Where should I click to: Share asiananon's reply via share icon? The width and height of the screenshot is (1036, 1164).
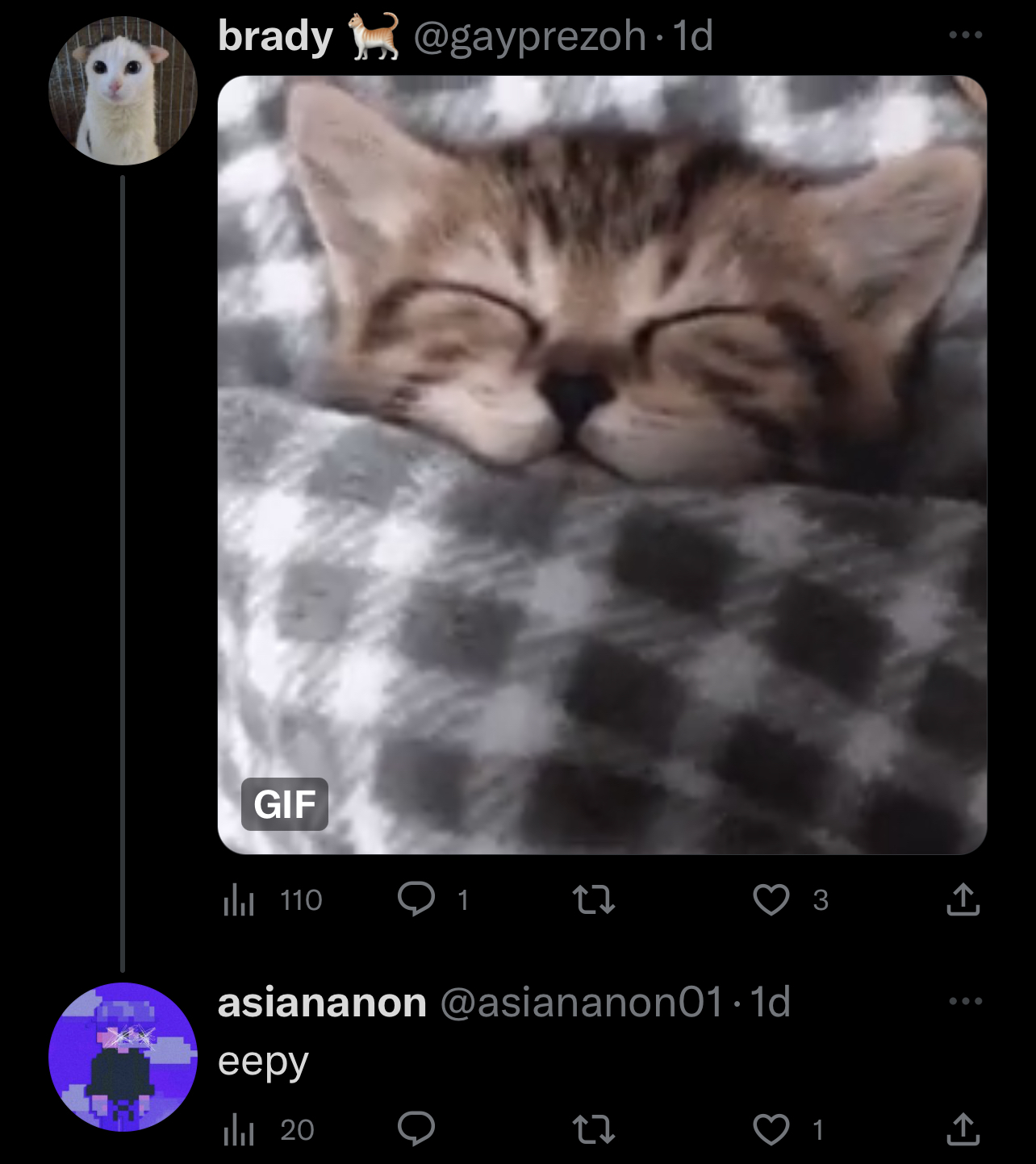pos(963,1129)
